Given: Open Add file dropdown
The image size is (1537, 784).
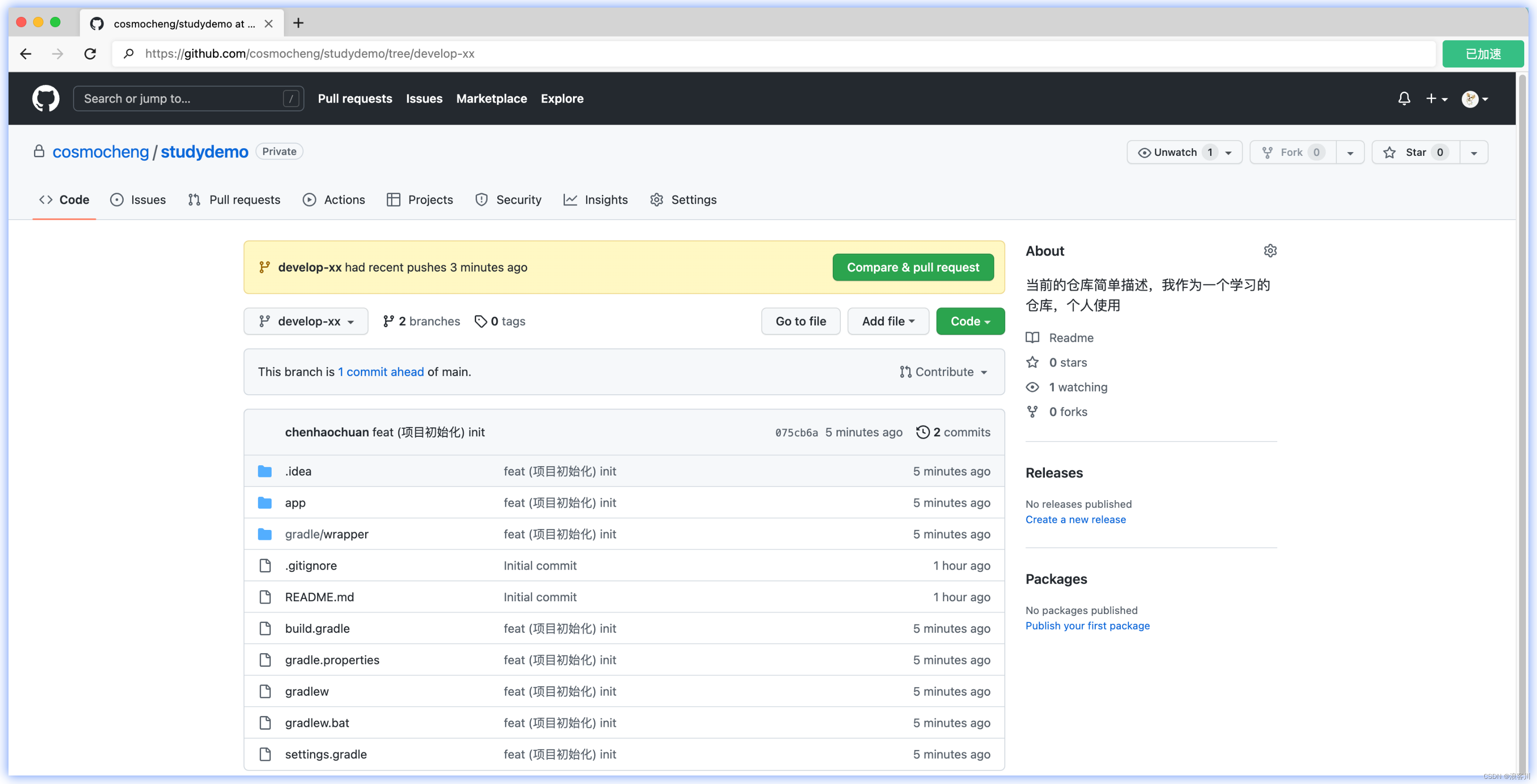Looking at the screenshot, I should click(888, 321).
